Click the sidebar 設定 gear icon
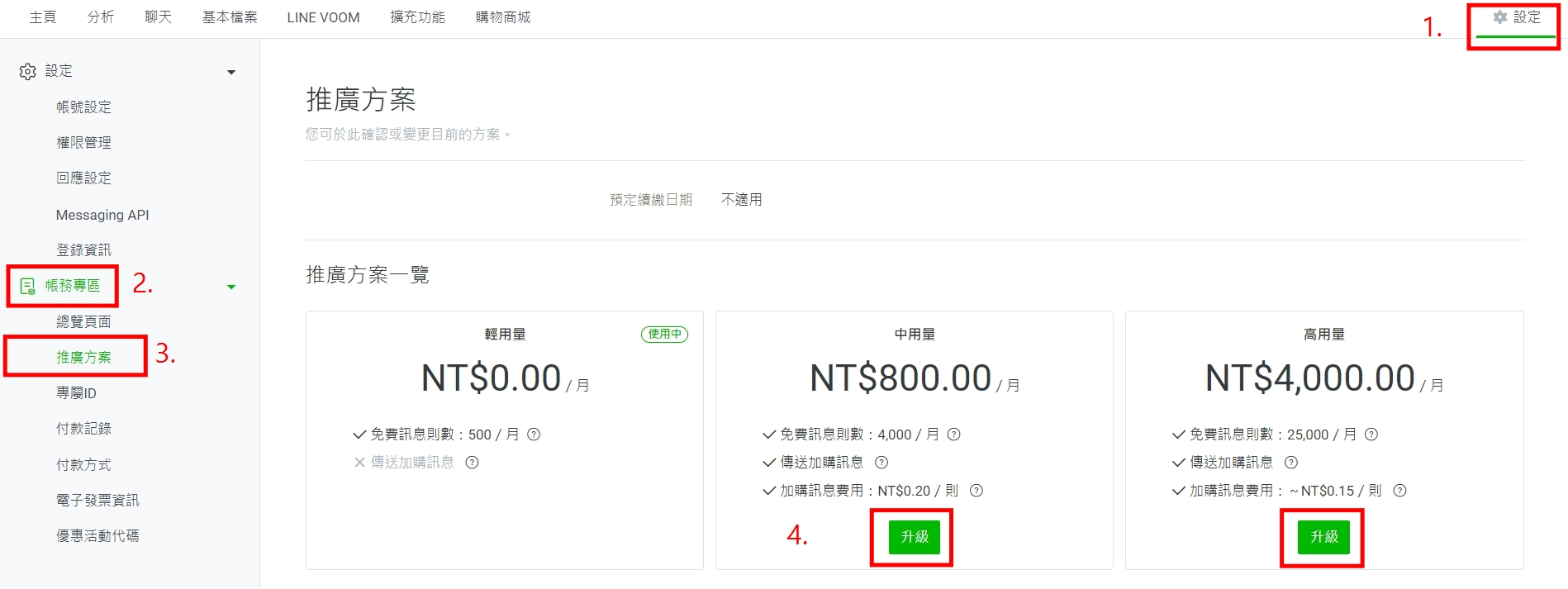1568x589 pixels. 27,72
